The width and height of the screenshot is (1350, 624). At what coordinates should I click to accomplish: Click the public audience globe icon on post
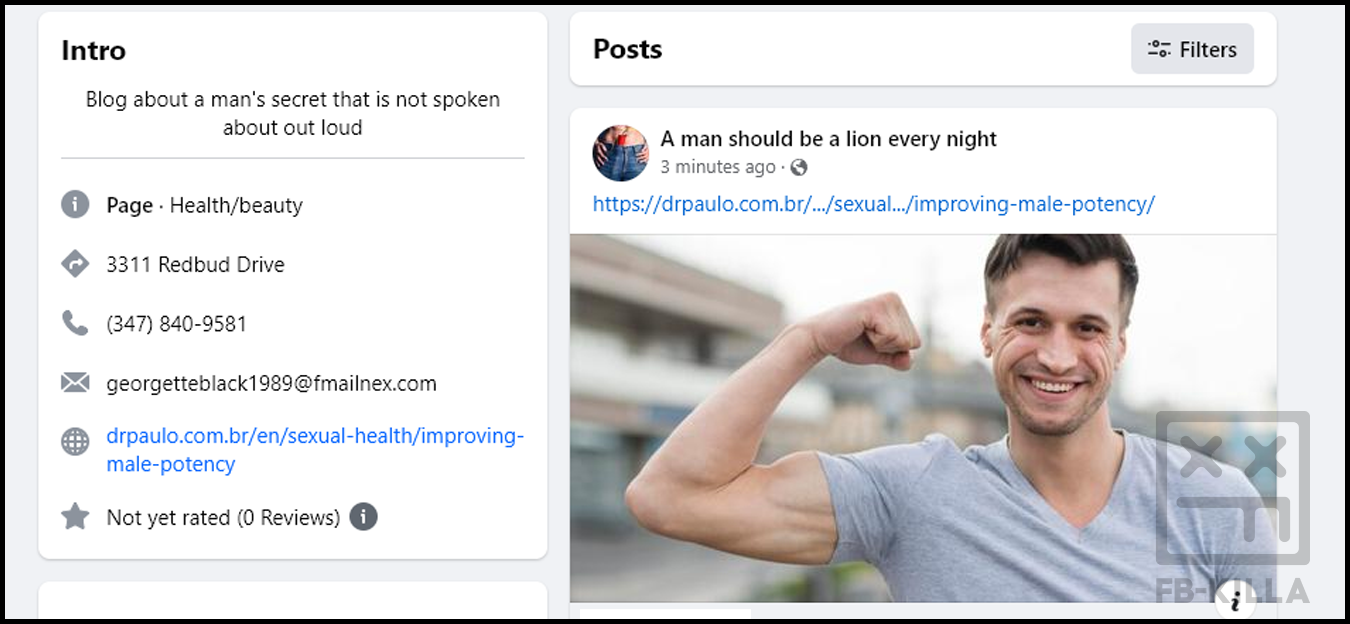pyautogui.click(x=798, y=167)
